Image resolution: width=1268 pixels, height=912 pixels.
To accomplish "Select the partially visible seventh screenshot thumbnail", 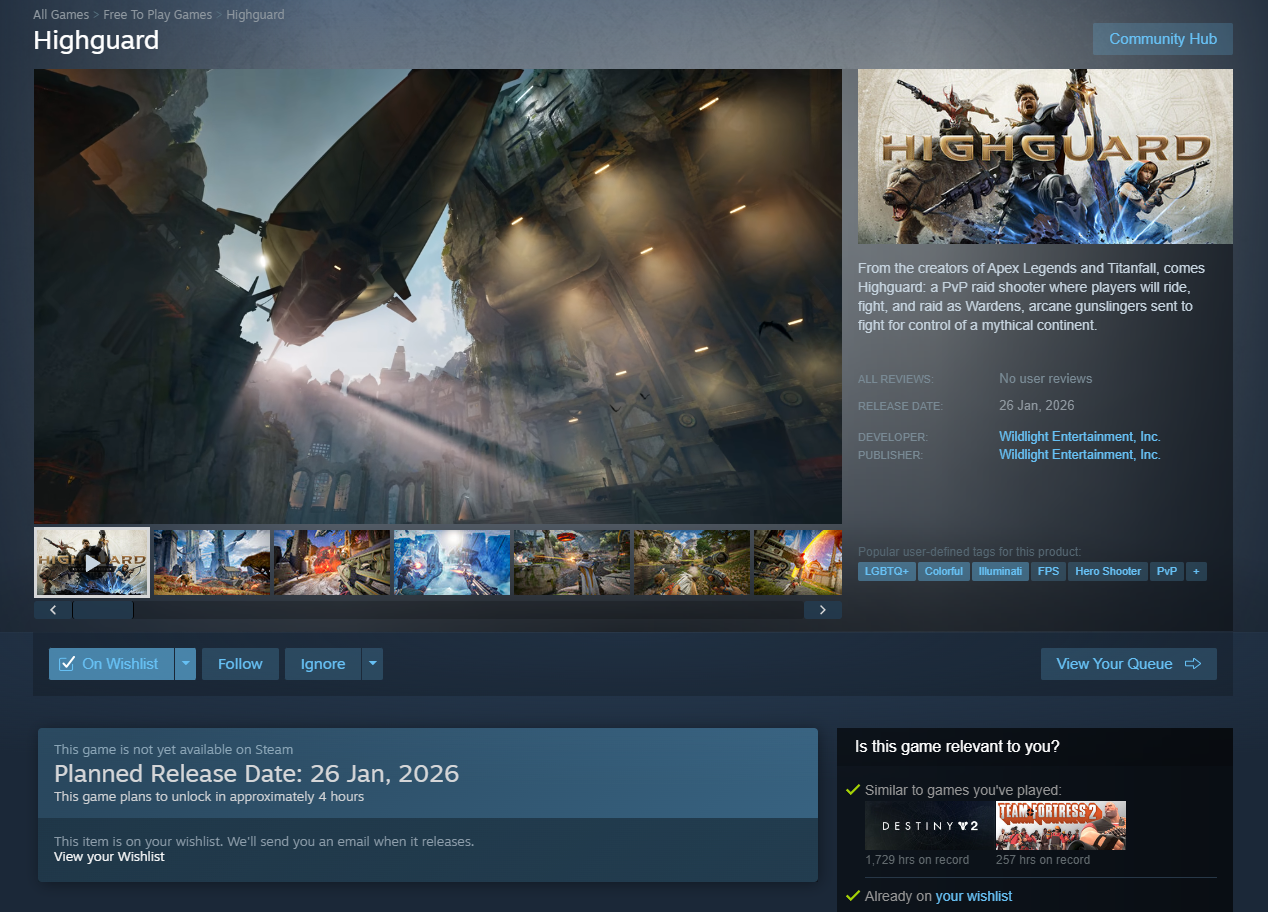I will (798, 563).
